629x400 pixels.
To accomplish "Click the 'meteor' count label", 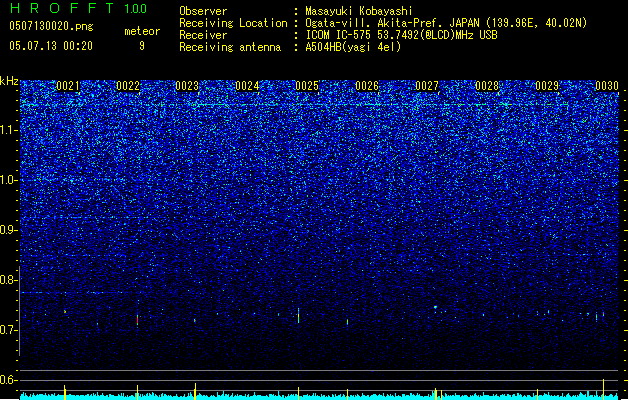I will pos(142,31).
